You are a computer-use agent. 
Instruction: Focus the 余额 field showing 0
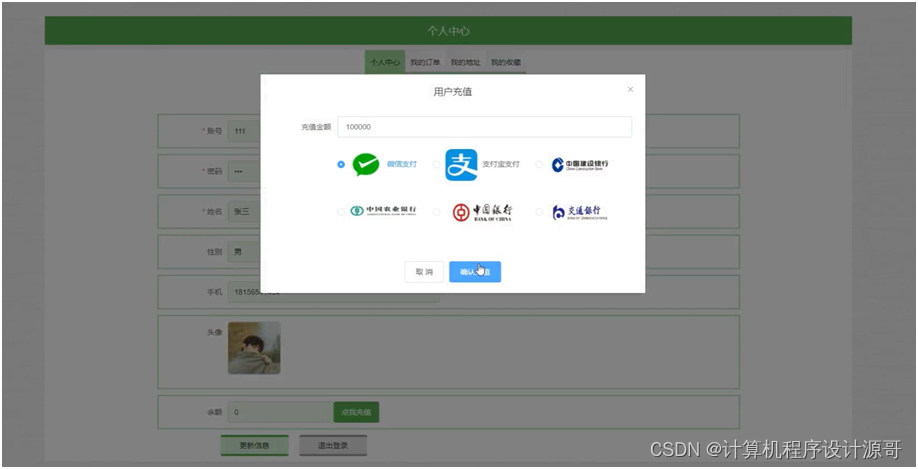pyautogui.click(x=280, y=412)
